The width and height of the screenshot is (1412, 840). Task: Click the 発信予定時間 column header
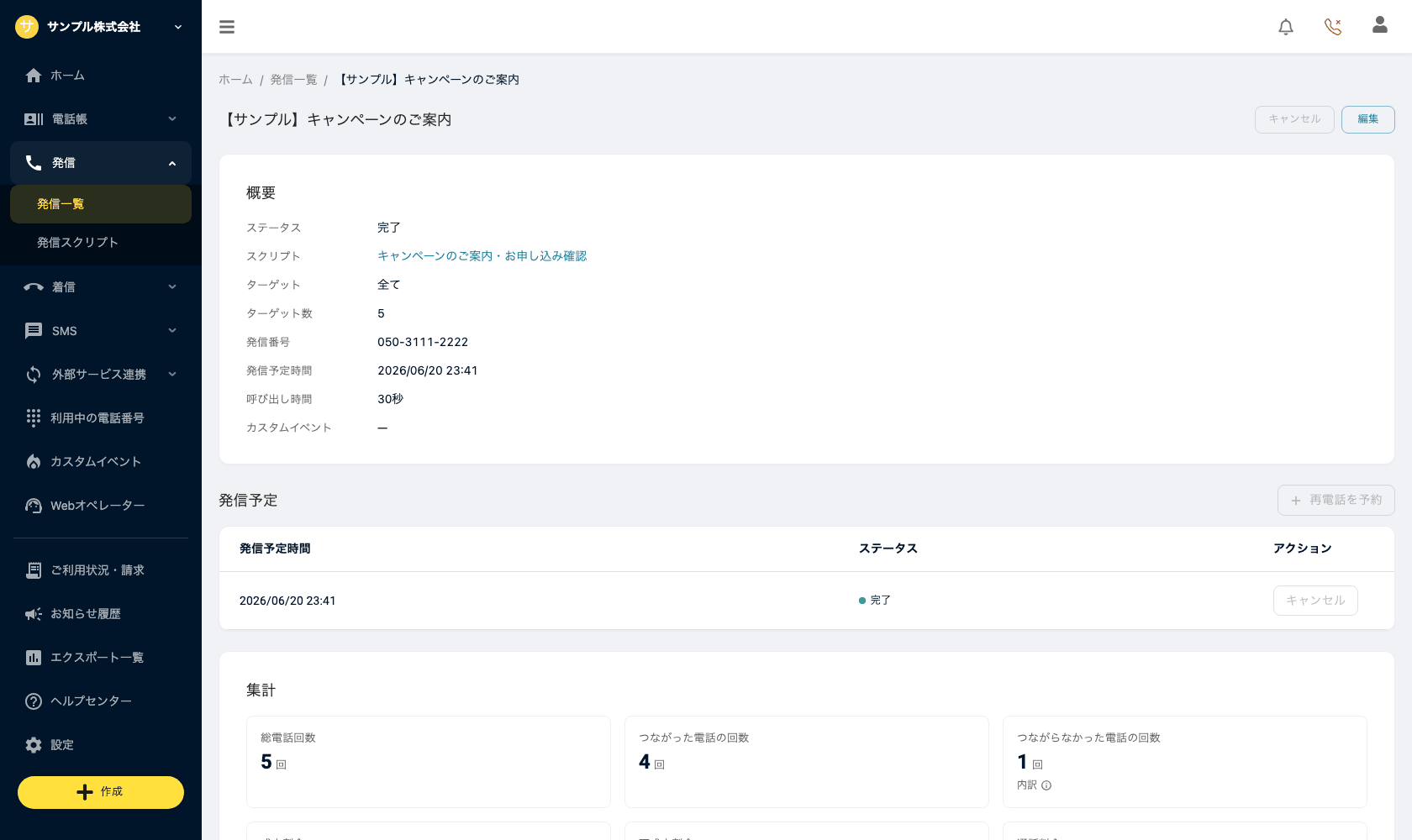pos(275,549)
